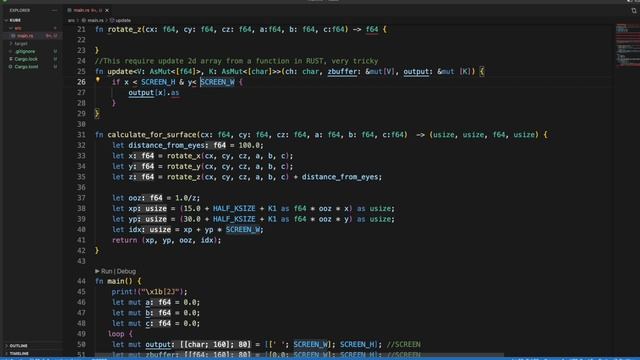Click "SCREEN_H" on line 26
Image resolution: width=640 pixels, height=360 pixels.
158,82
